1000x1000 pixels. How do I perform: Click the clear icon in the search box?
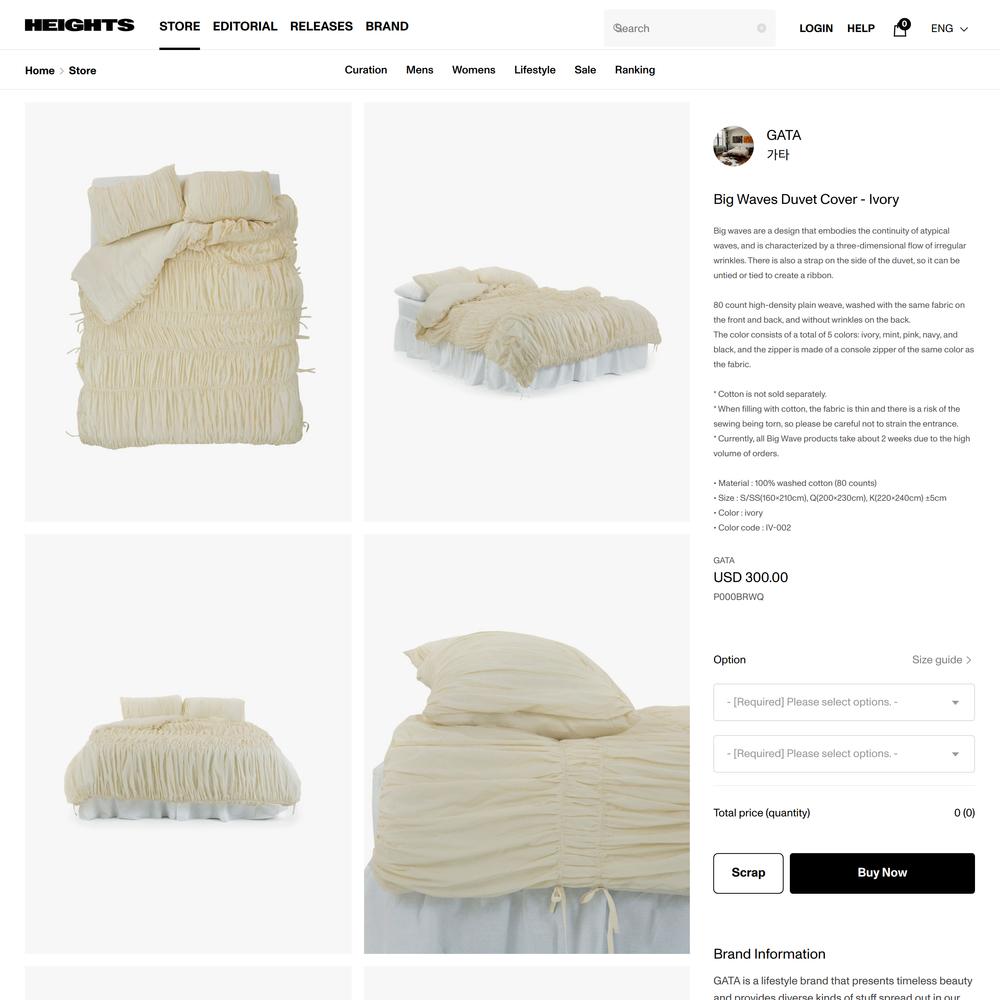tap(761, 28)
